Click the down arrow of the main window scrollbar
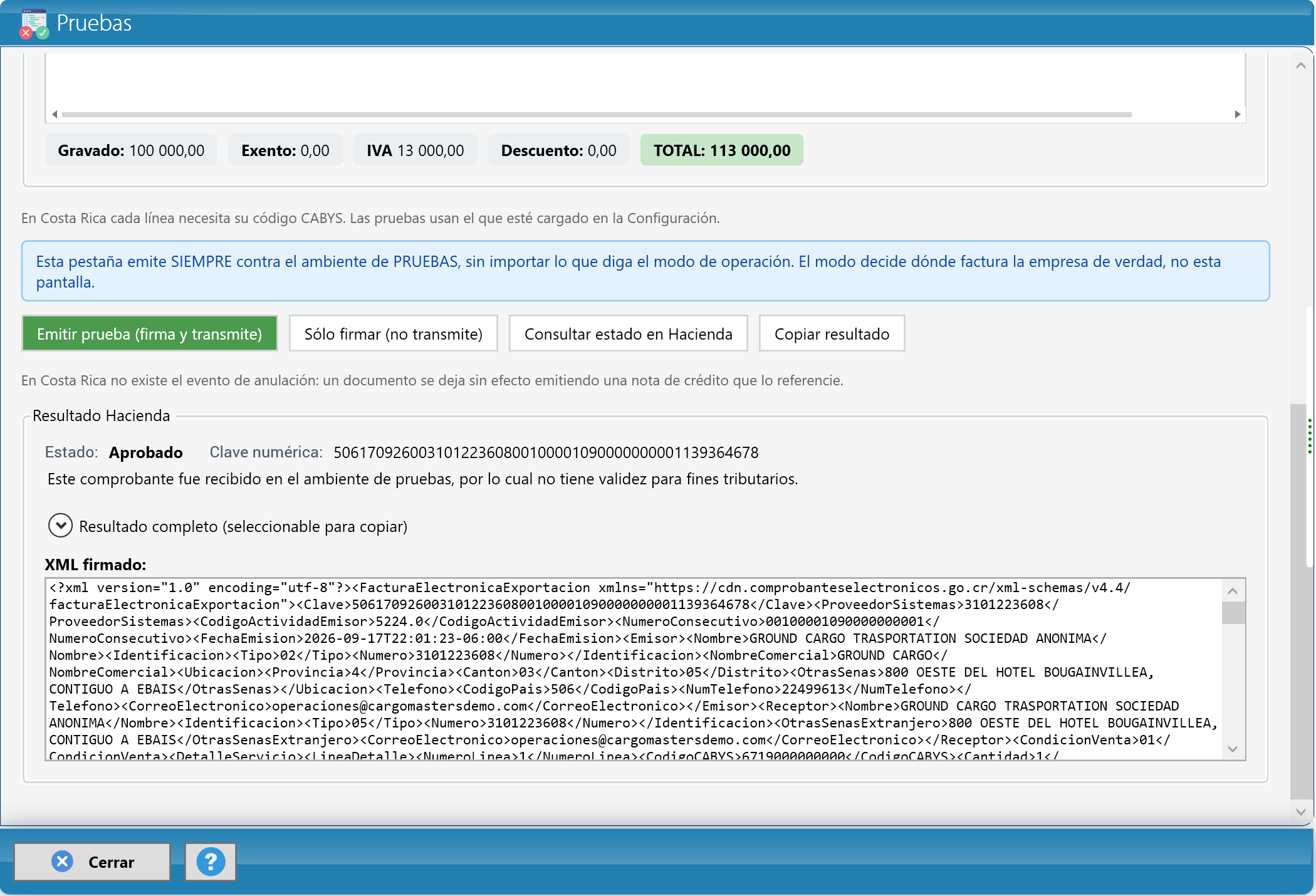The image size is (1316, 896). [x=1301, y=811]
